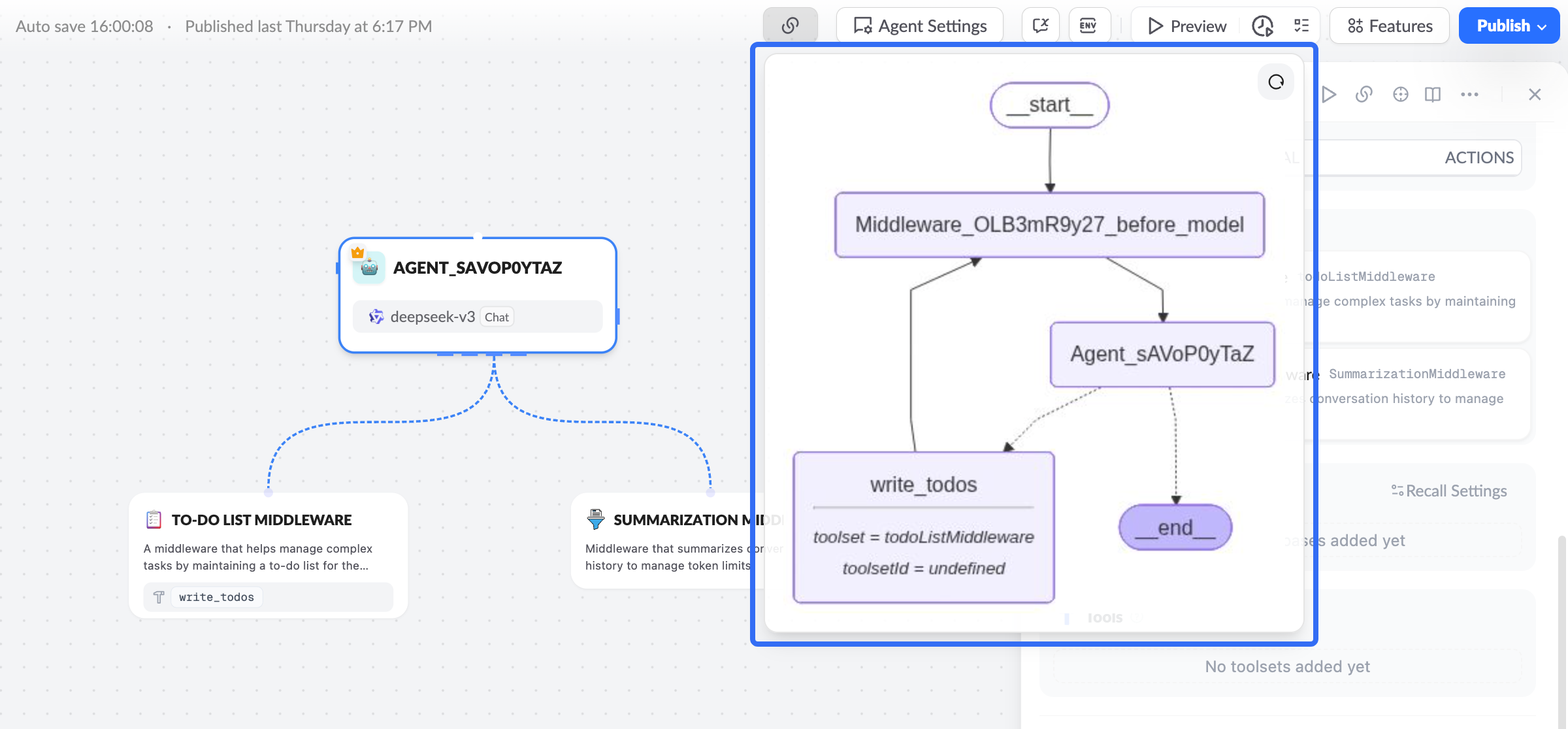Expand the Publish dropdown chevron
The image size is (1568, 729).
point(1543,25)
